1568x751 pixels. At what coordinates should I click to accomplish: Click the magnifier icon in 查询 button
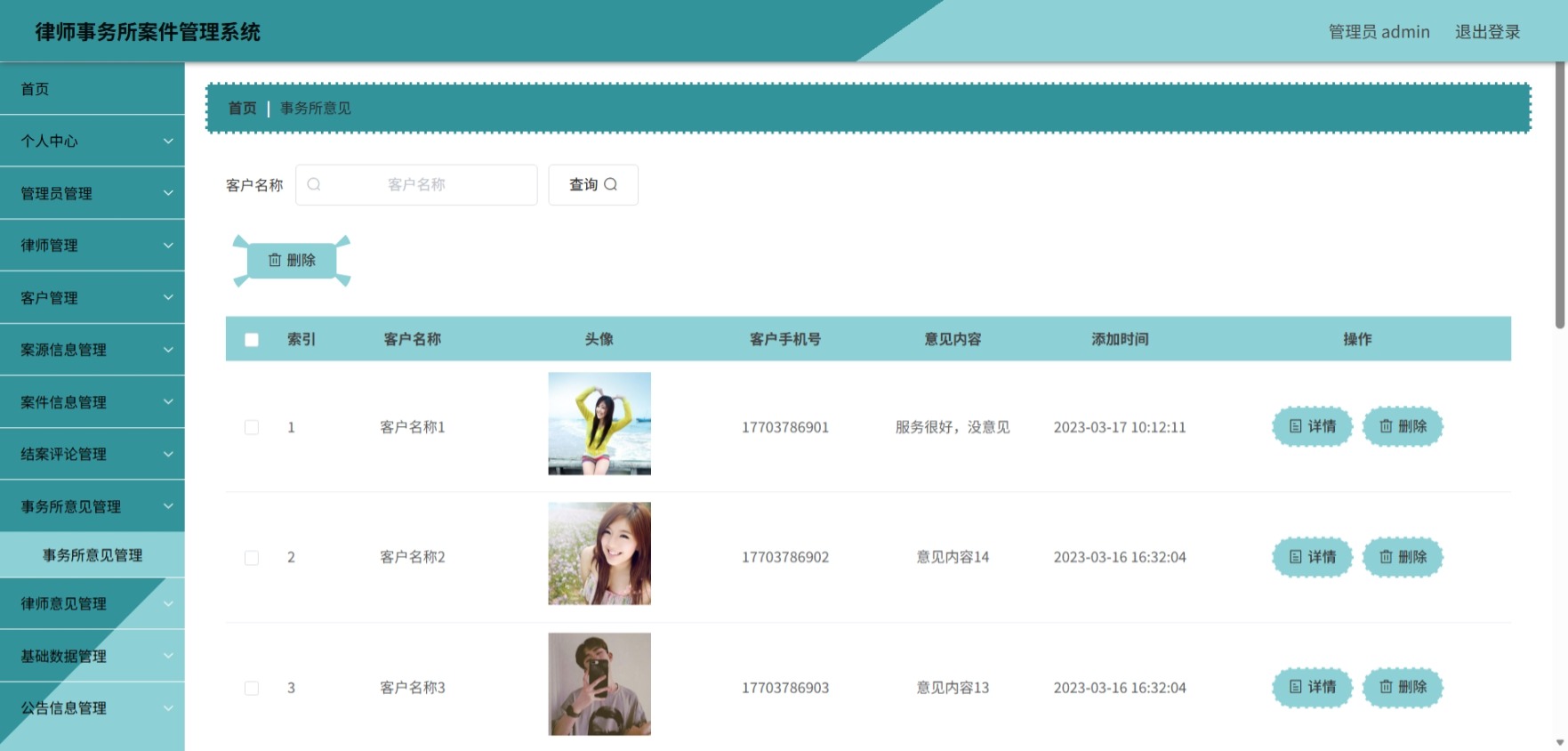click(610, 184)
